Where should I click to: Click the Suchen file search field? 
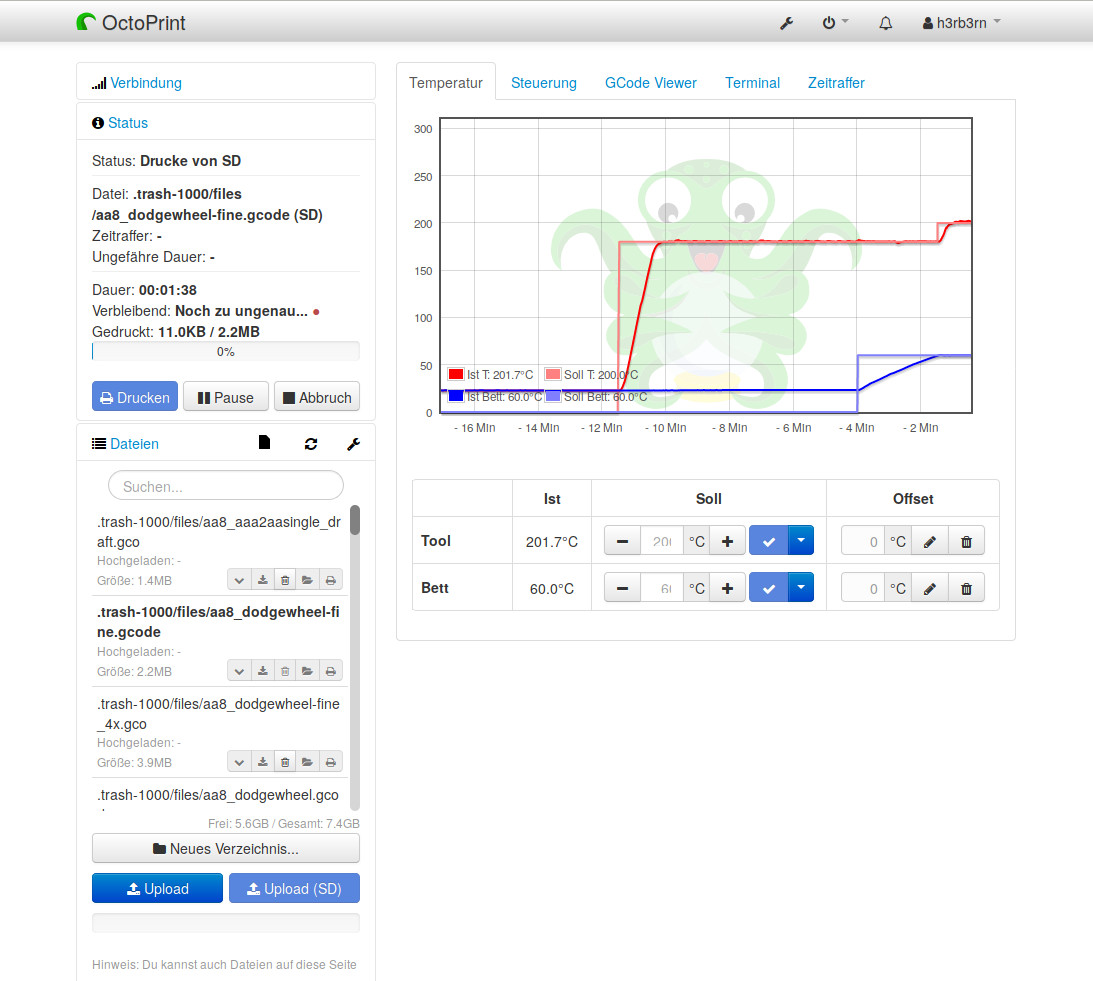pyautogui.click(x=226, y=486)
